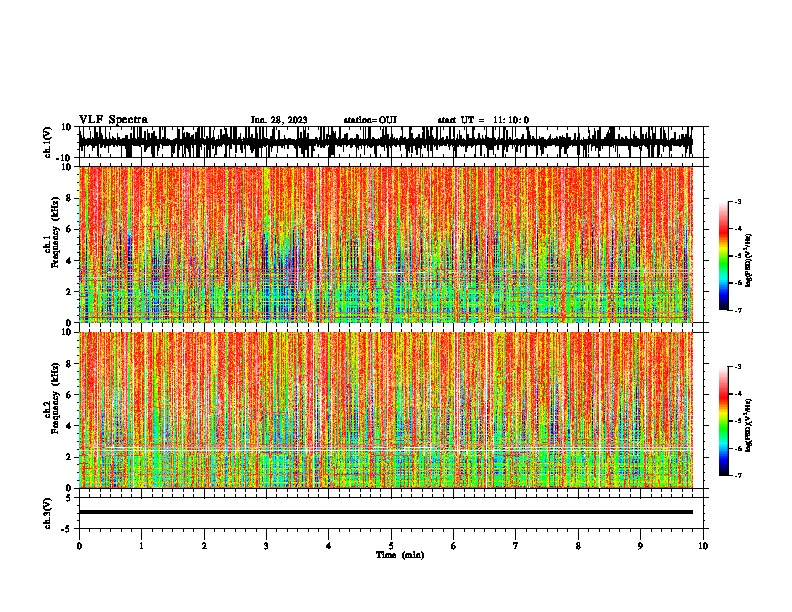Click the "ch.1(V)" waveform axis label
The height and width of the screenshot is (612, 792).
[48, 142]
